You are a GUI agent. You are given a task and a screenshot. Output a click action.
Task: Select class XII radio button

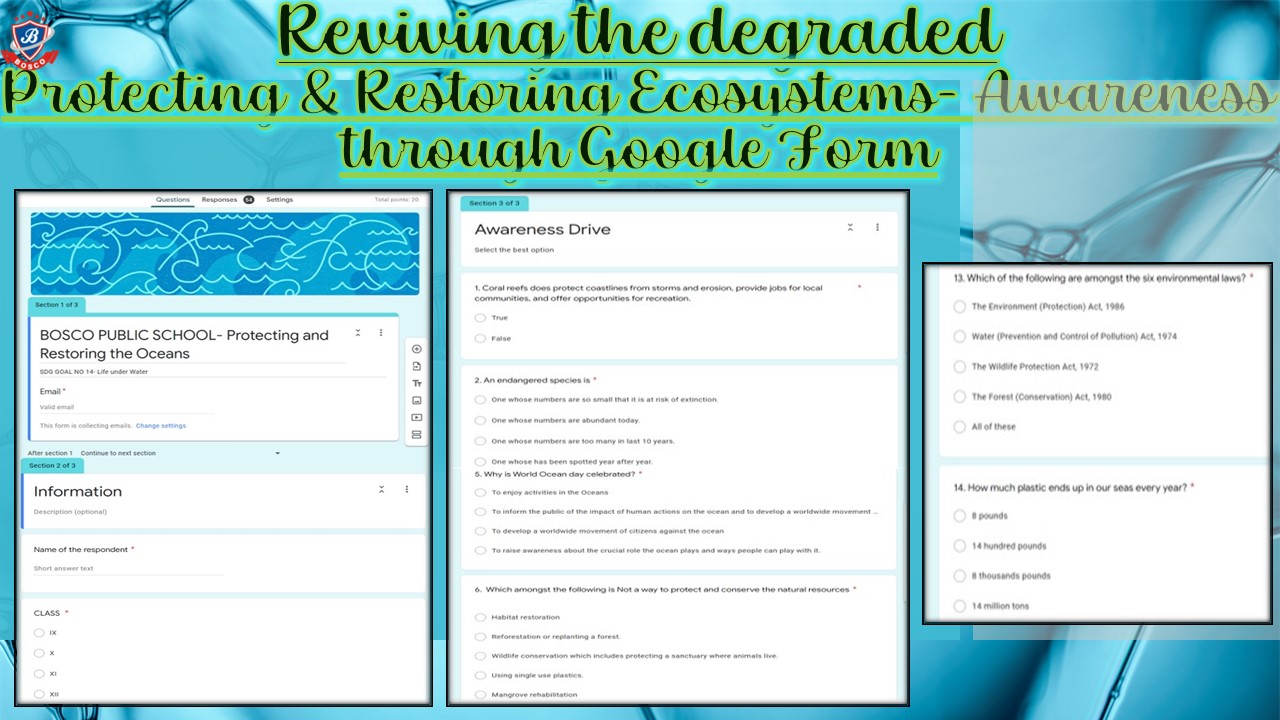[39, 693]
